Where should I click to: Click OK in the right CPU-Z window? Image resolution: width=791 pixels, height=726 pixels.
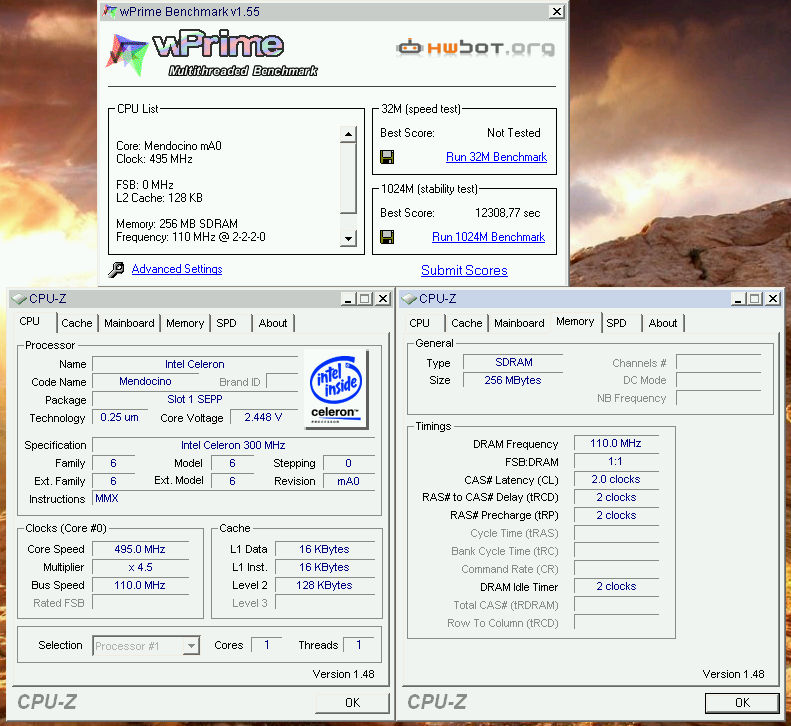(x=742, y=703)
